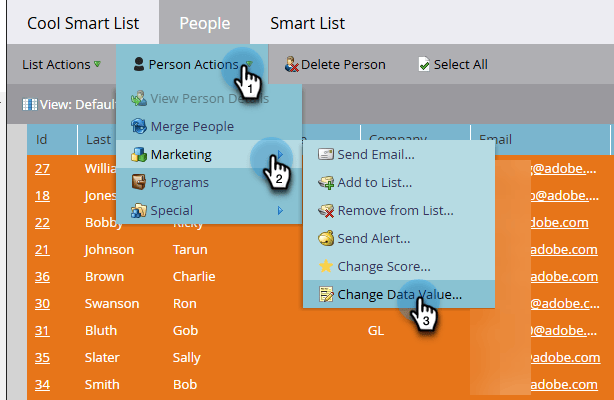Click the Send Alert bell icon
The width and height of the screenshot is (614, 400).
tap(326, 238)
